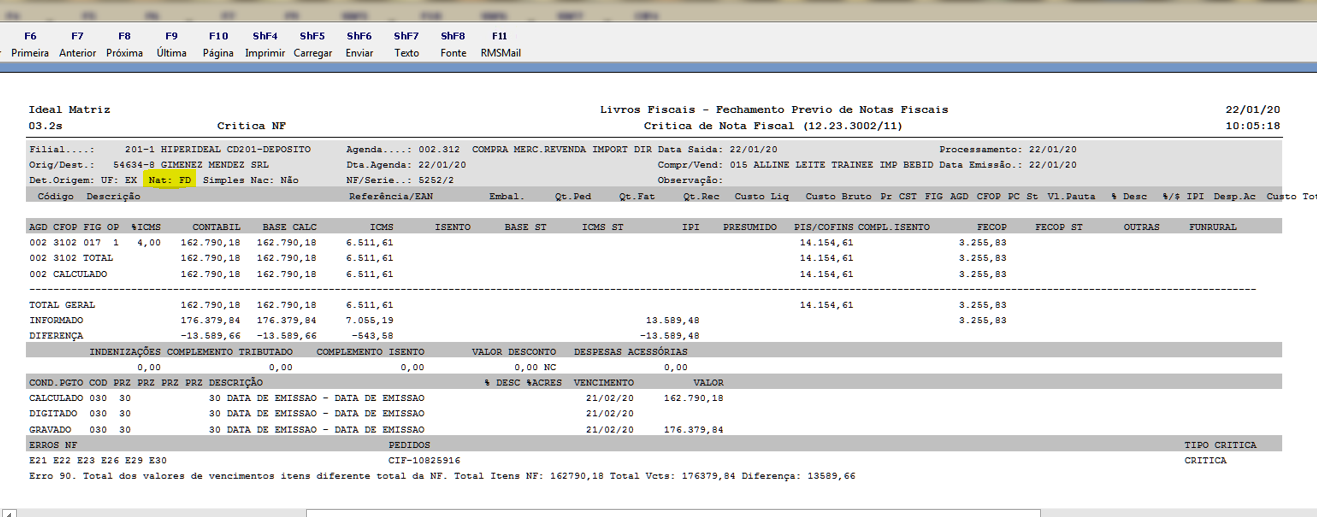Click VALOR DESCONTO header
Screen dimensions: 1317x517
pyautogui.click(x=514, y=352)
